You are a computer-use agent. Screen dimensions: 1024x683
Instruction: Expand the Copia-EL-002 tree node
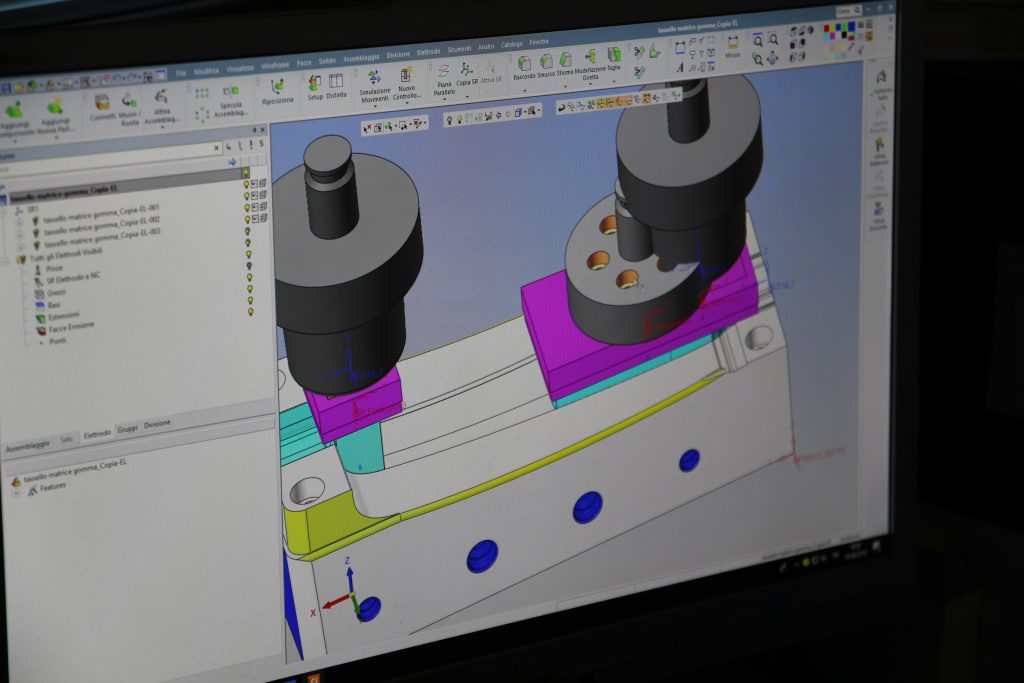(20, 234)
